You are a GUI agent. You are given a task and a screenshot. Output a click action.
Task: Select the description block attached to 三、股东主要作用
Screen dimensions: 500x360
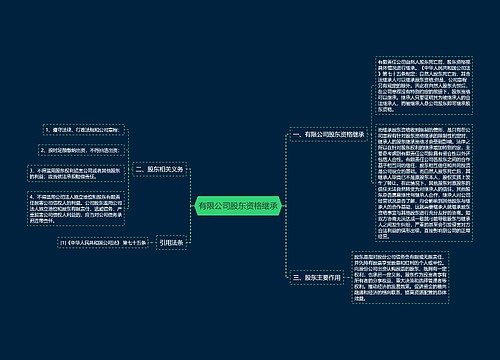pyautogui.click(x=400, y=277)
